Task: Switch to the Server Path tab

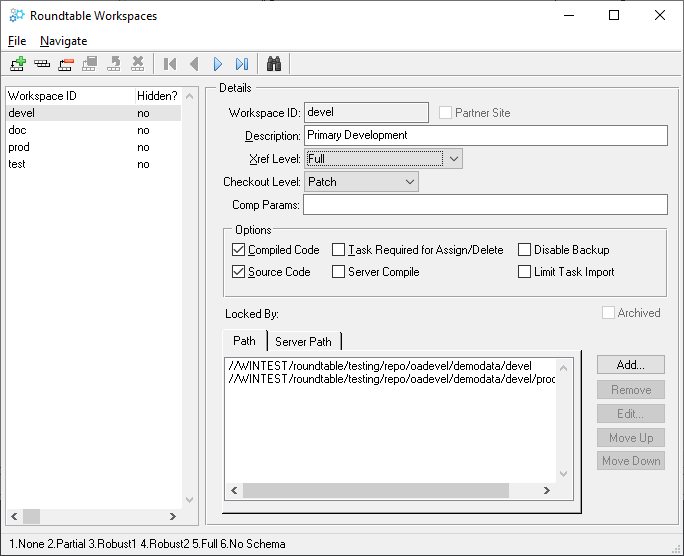Action: point(303,342)
